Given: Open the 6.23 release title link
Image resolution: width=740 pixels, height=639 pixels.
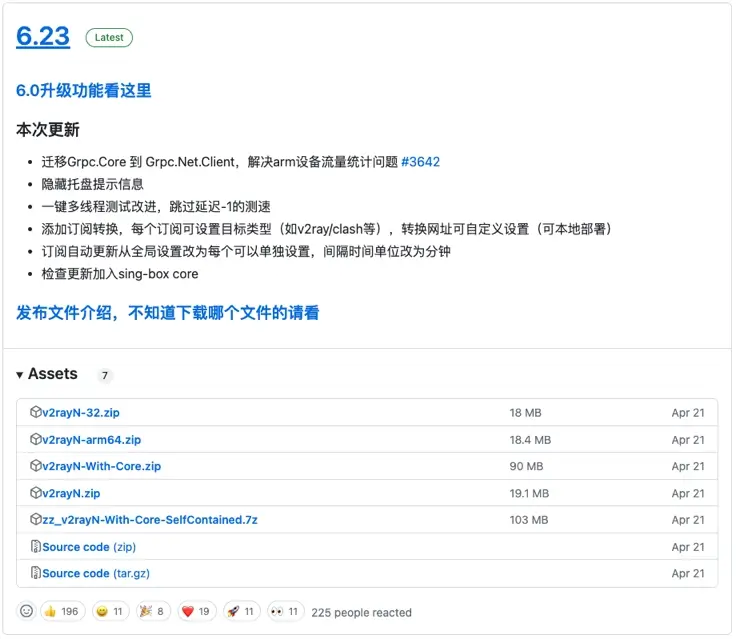Looking at the screenshot, I should (x=43, y=36).
